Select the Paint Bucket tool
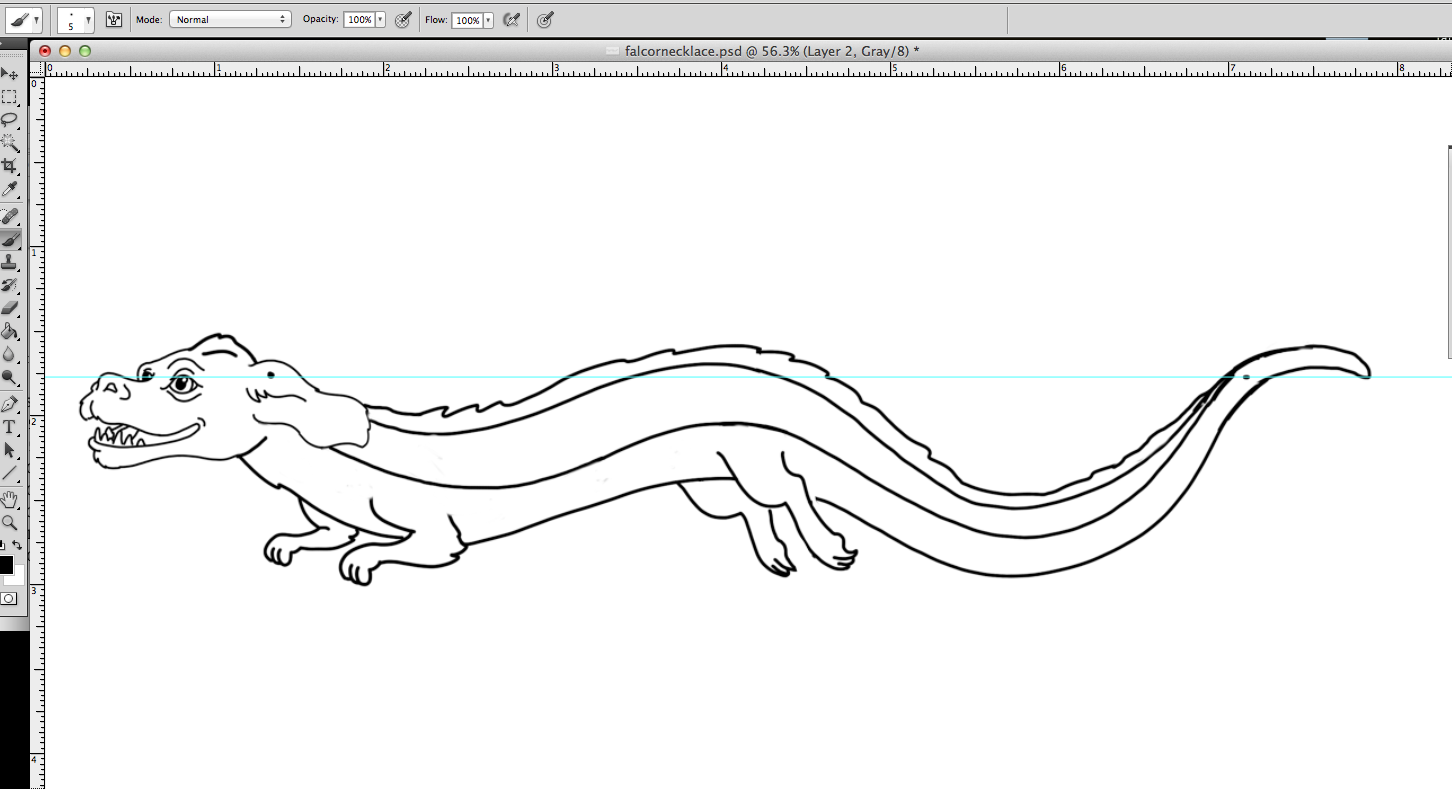 click(10, 331)
